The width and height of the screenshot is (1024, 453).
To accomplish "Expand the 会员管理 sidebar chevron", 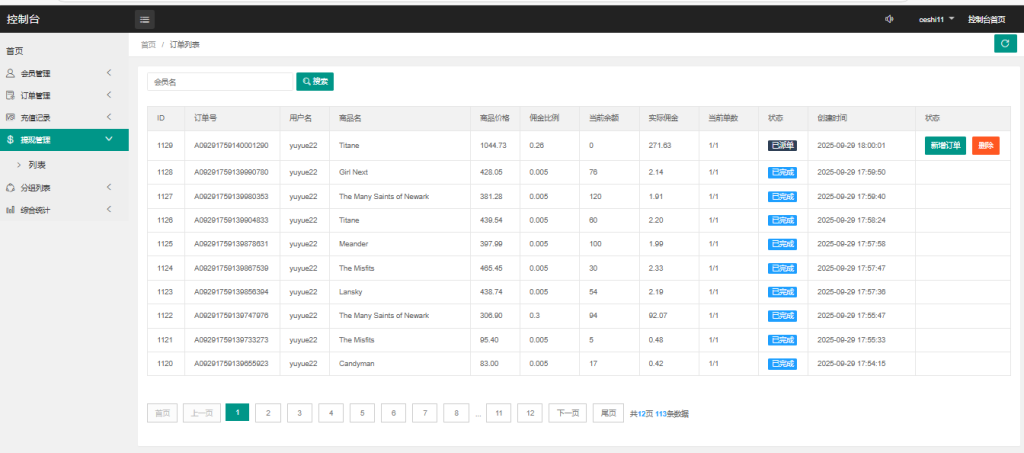I will [108, 73].
